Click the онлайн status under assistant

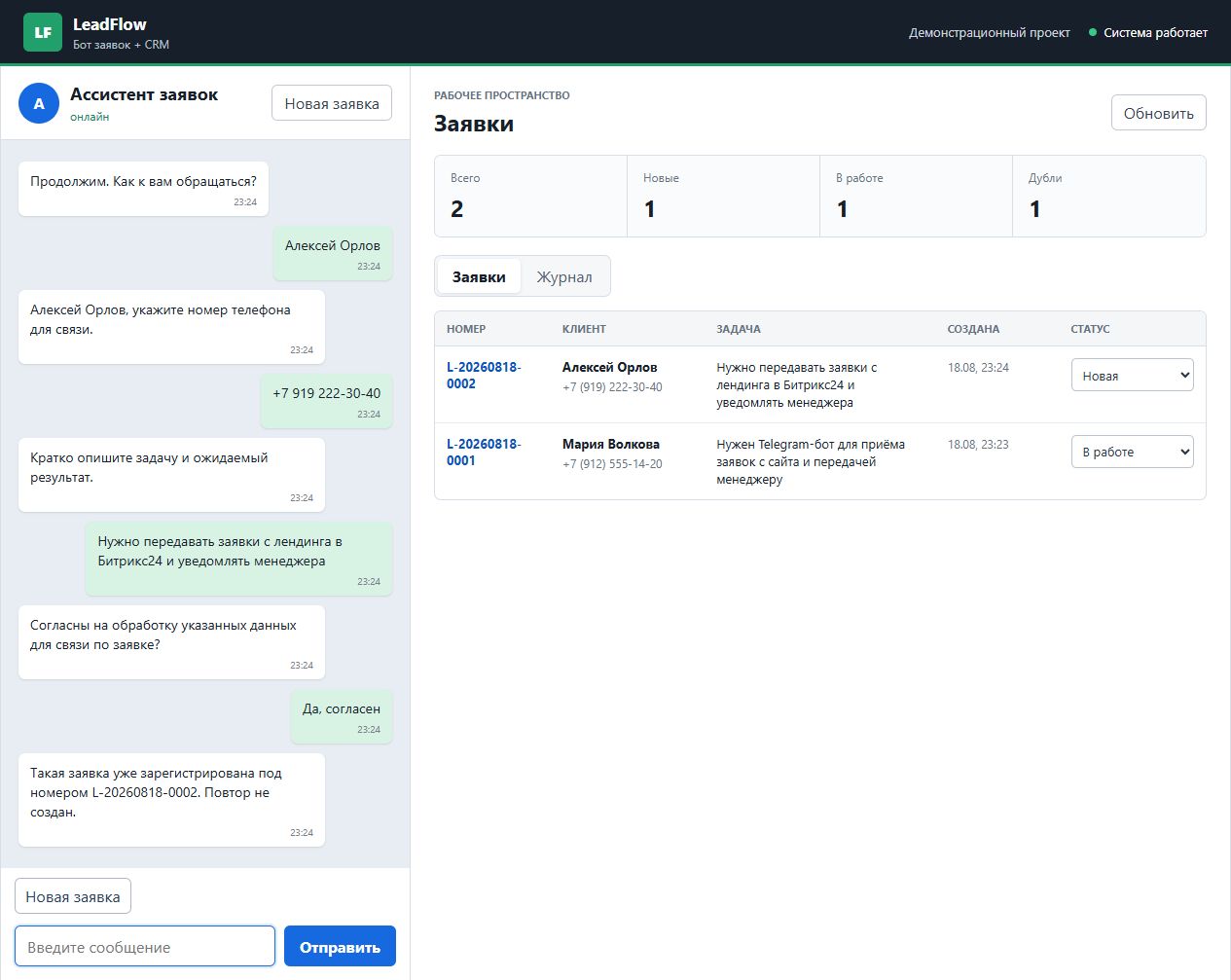(x=90, y=117)
